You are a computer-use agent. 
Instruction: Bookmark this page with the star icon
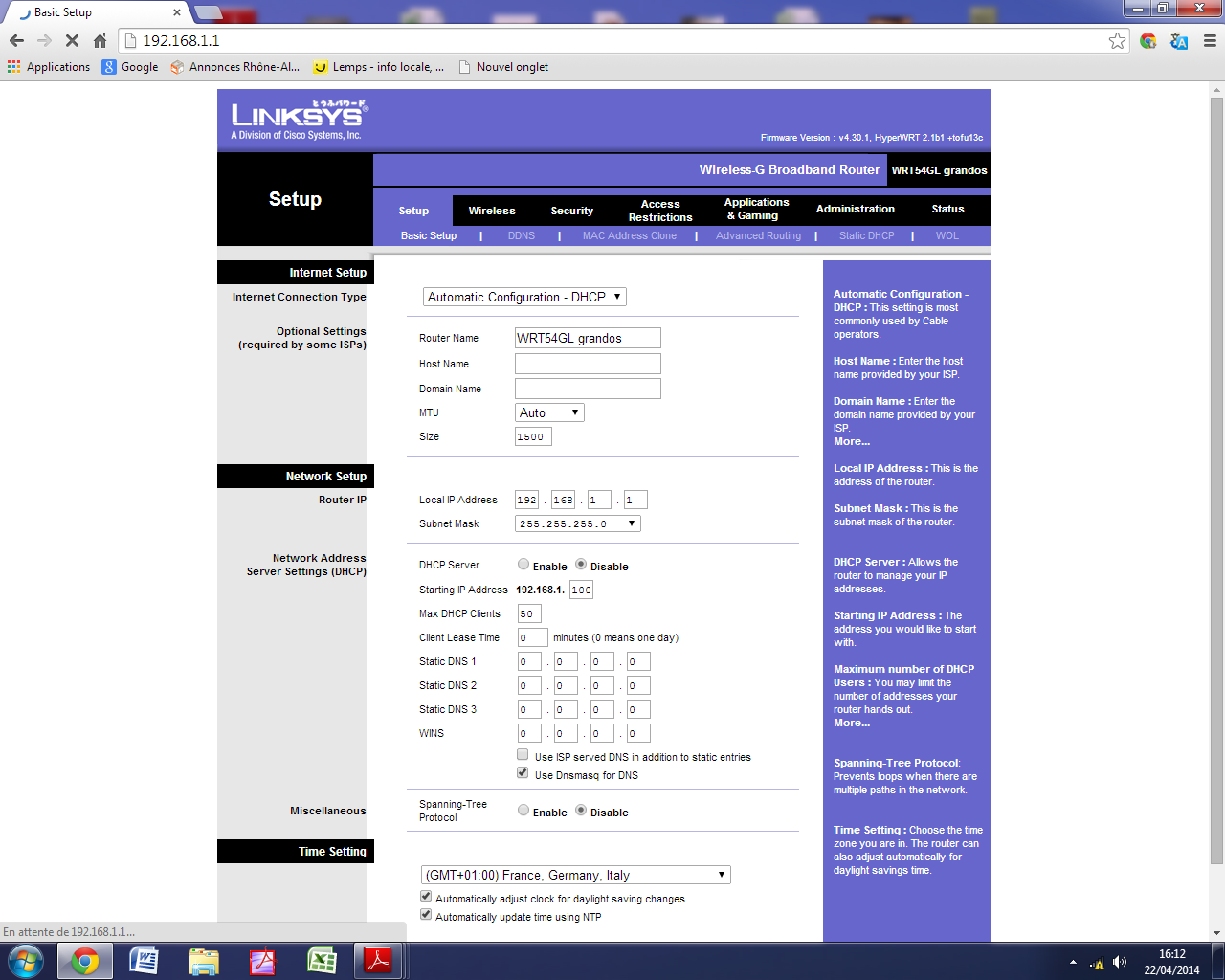[x=1117, y=40]
